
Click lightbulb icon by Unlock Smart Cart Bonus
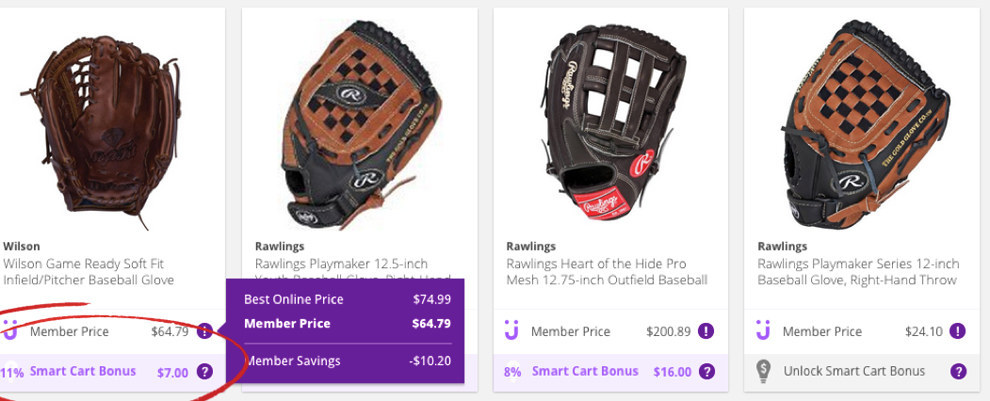coord(765,371)
